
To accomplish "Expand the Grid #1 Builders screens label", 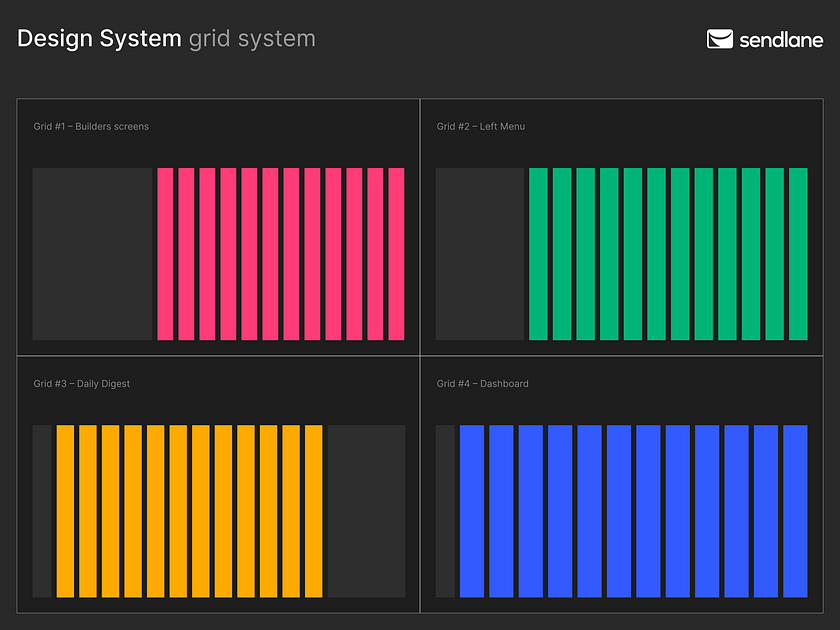I will tap(91, 126).
